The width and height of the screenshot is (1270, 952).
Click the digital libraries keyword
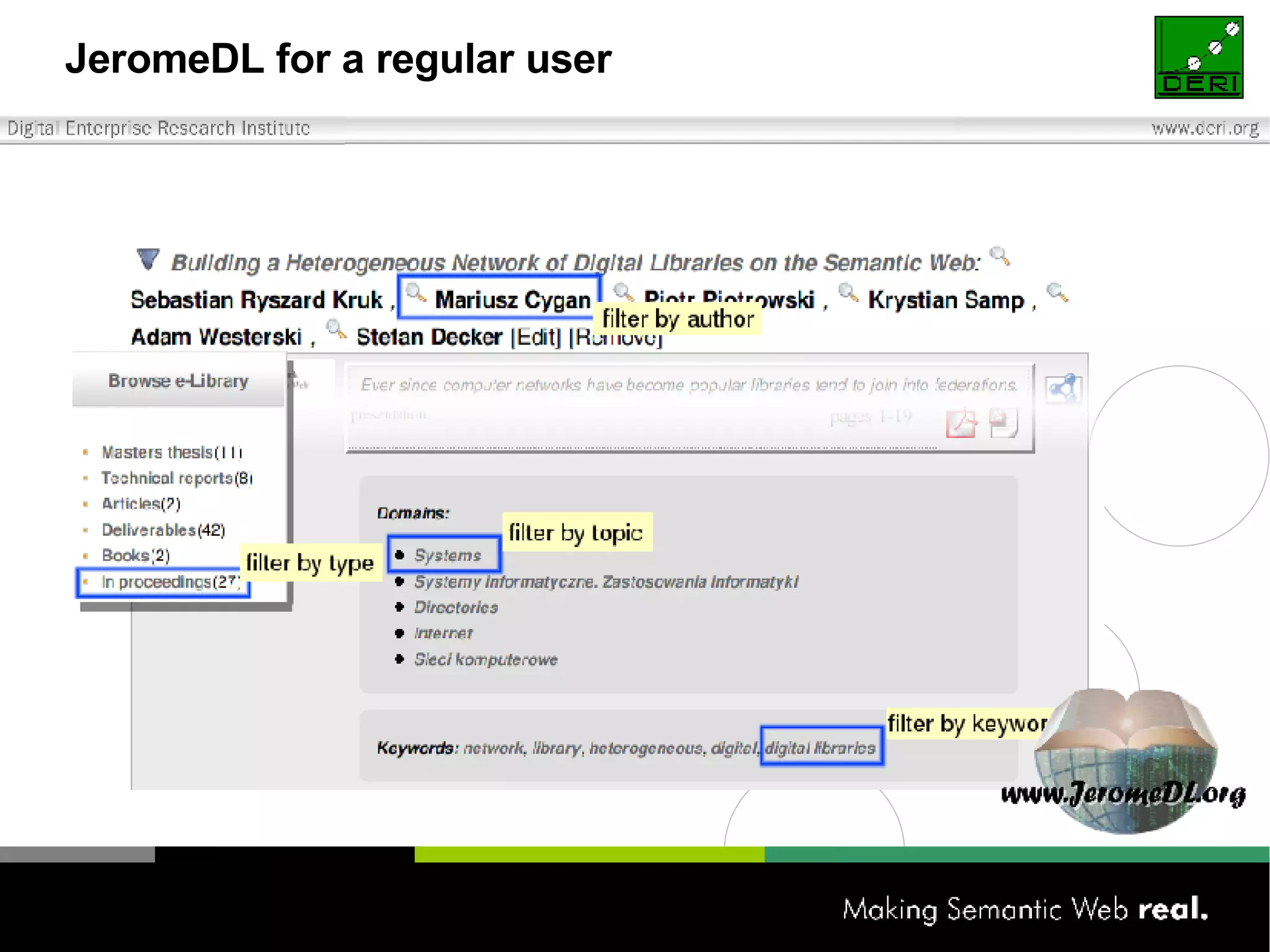click(820, 748)
